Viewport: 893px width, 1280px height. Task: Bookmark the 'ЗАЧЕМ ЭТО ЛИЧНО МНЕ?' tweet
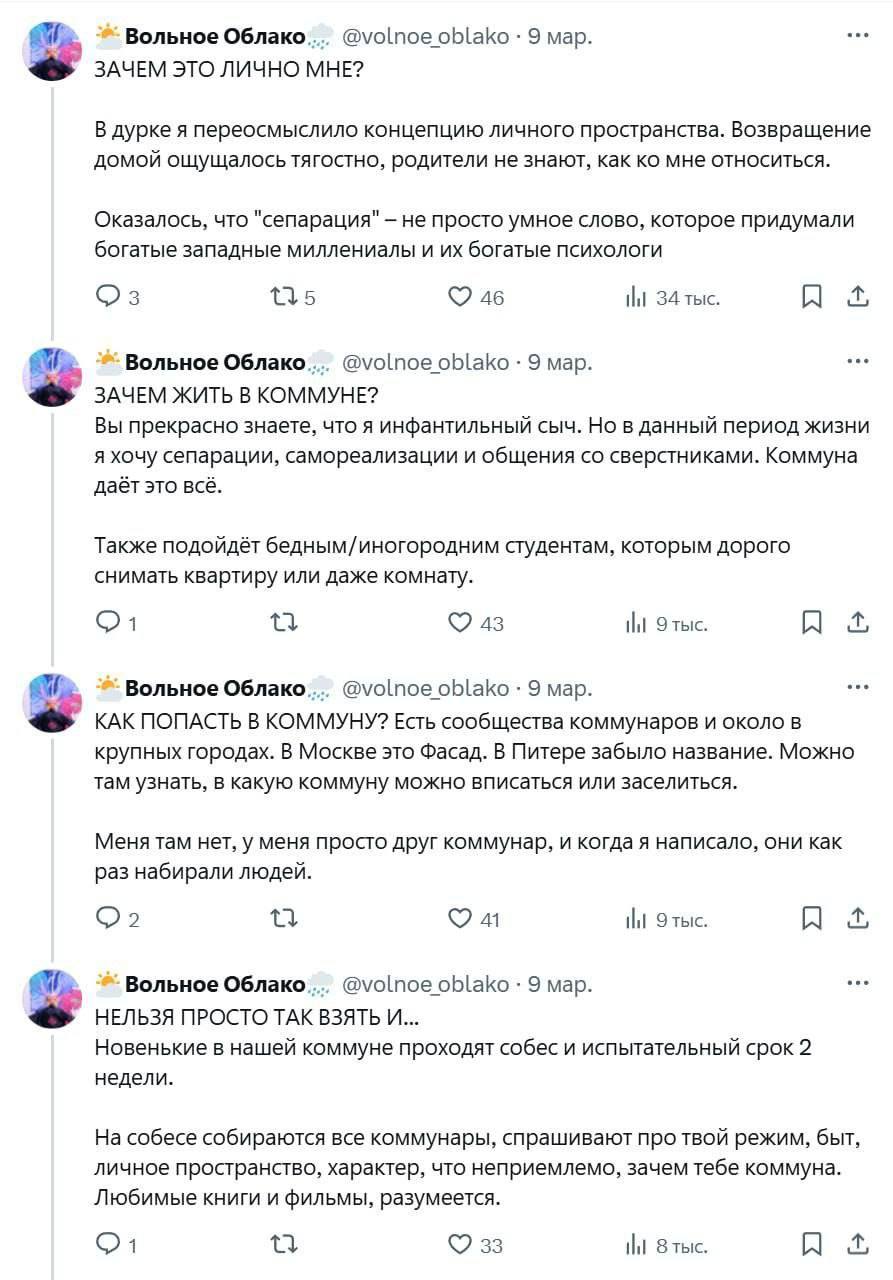coord(813,296)
